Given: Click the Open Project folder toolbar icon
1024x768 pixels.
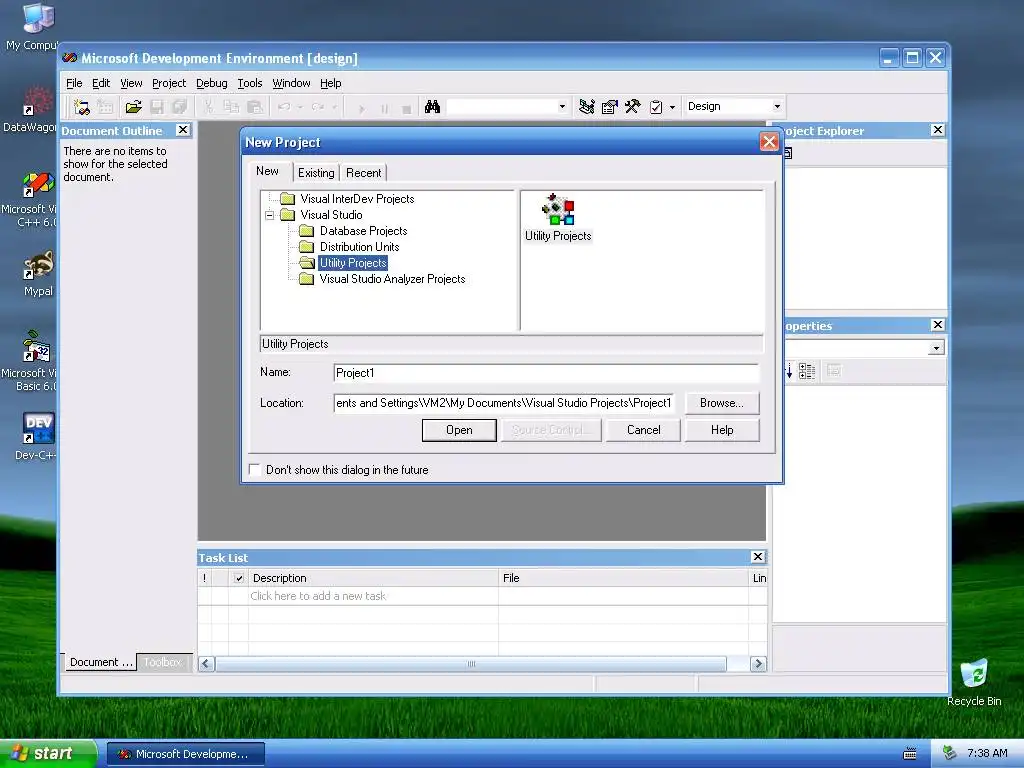Looking at the screenshot, I should coord(133,107).
